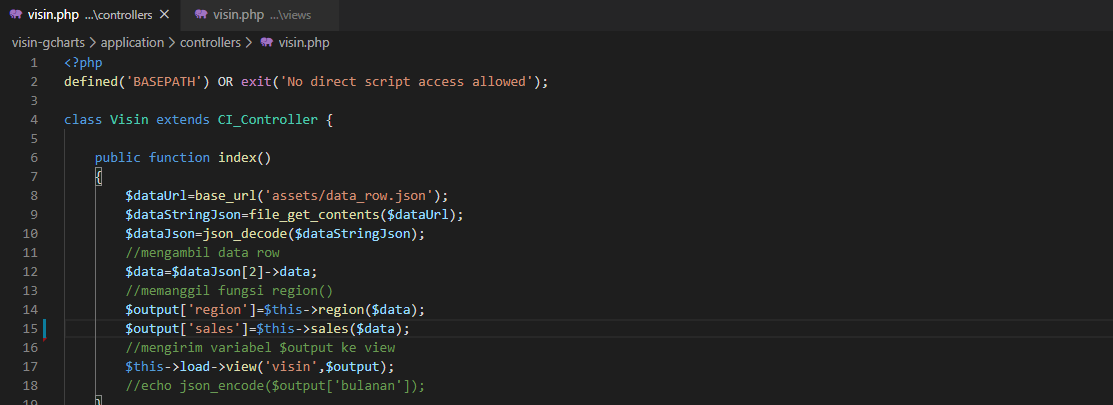Click the commented echo json_encode line
The height and width of the screenshot is (405, 1113).
(275, 386)
